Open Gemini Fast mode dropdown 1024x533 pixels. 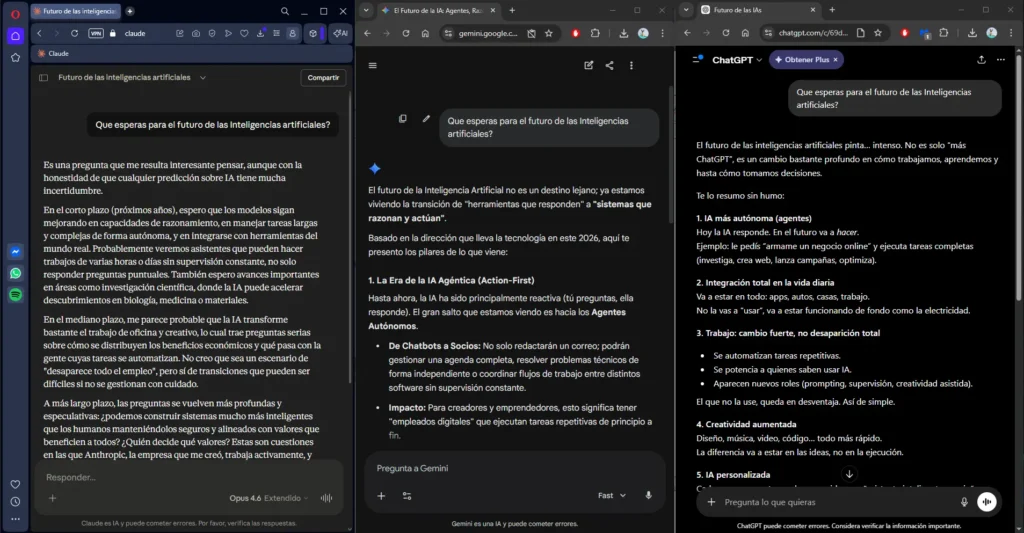(612, 496)
